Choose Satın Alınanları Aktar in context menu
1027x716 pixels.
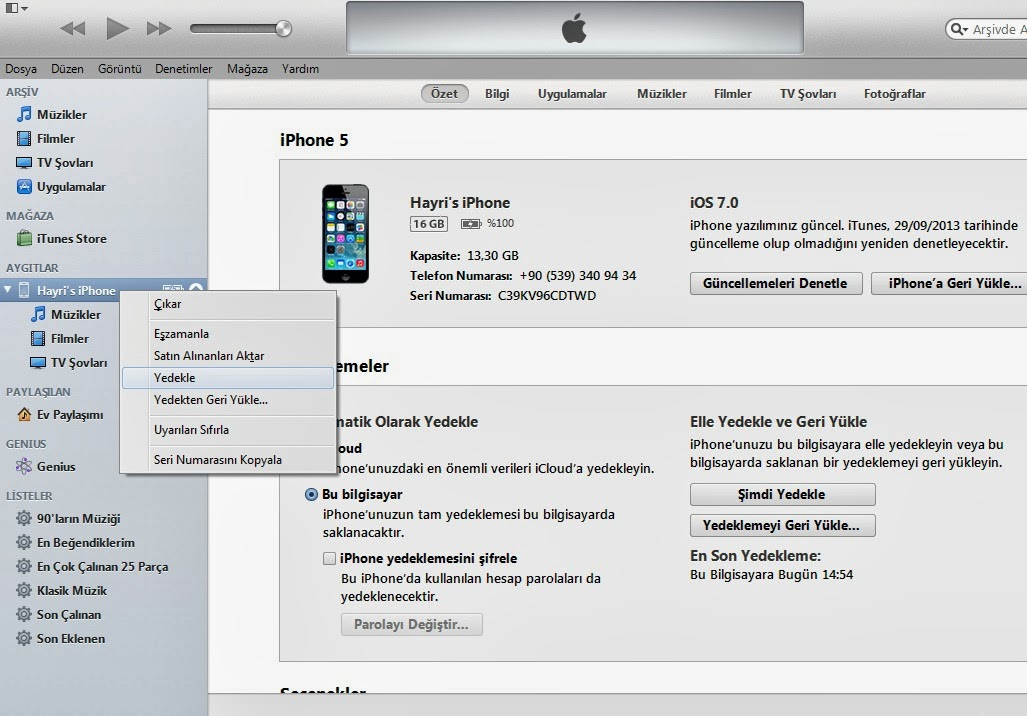tap(228, 356)
